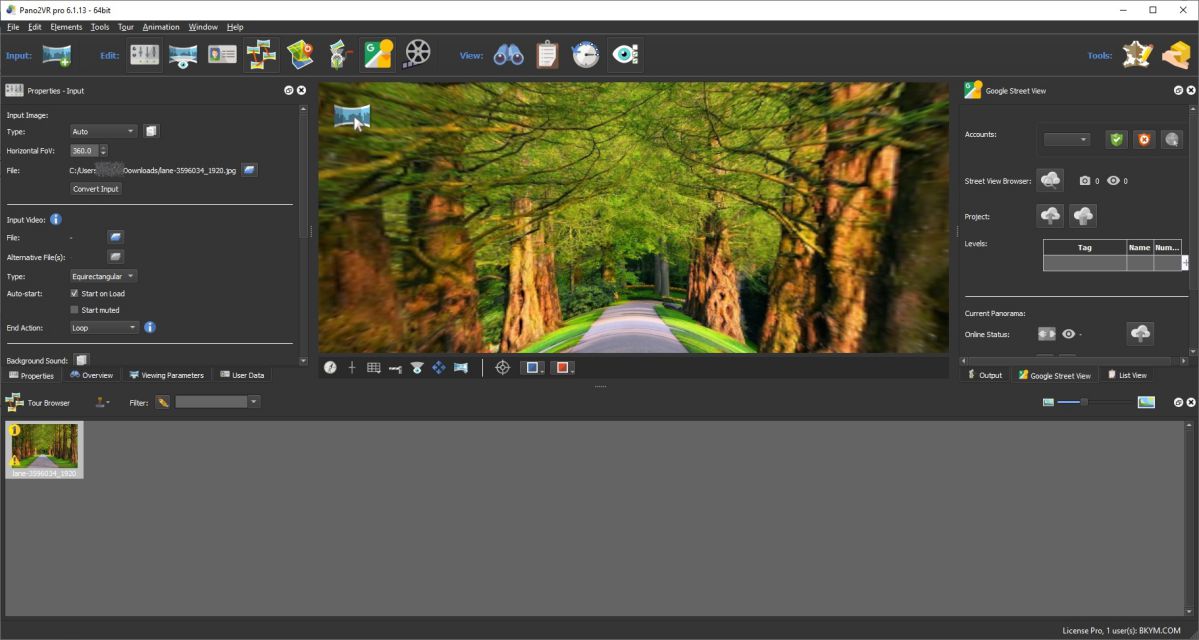The width and height of the screenshot is (1199, 640).
Task: Open the Elements menu
Action: tap(66, 27)
